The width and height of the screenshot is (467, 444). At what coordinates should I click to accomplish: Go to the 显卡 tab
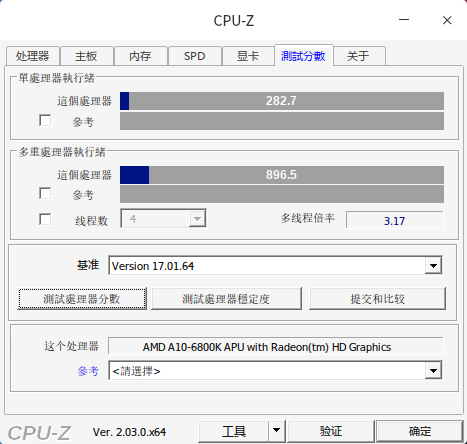(x=248, y=56)
